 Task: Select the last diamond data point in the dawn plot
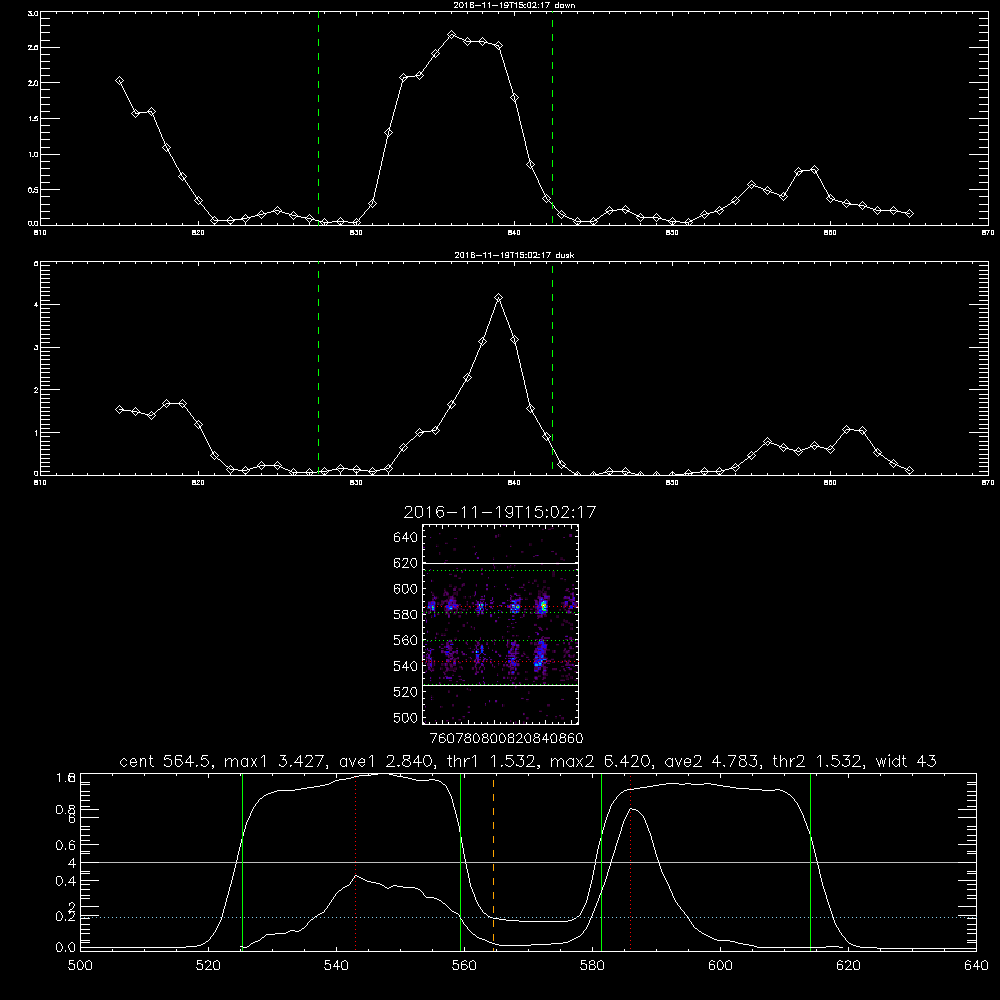(909, 214)
